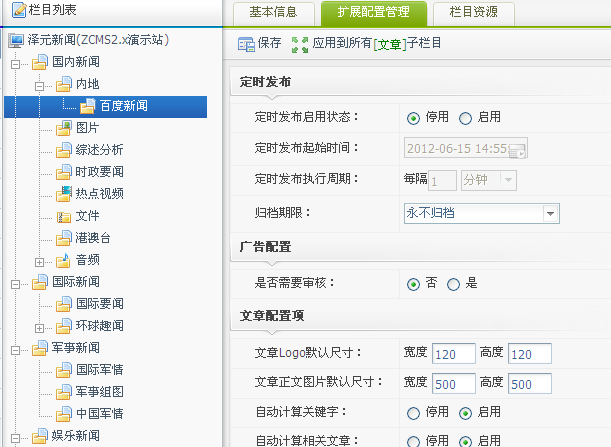The height and width of the screenshot is (447, 611).
Task: Click the 文章Logo默认尺寸 宽度 input field
Action: coord(454,354)
